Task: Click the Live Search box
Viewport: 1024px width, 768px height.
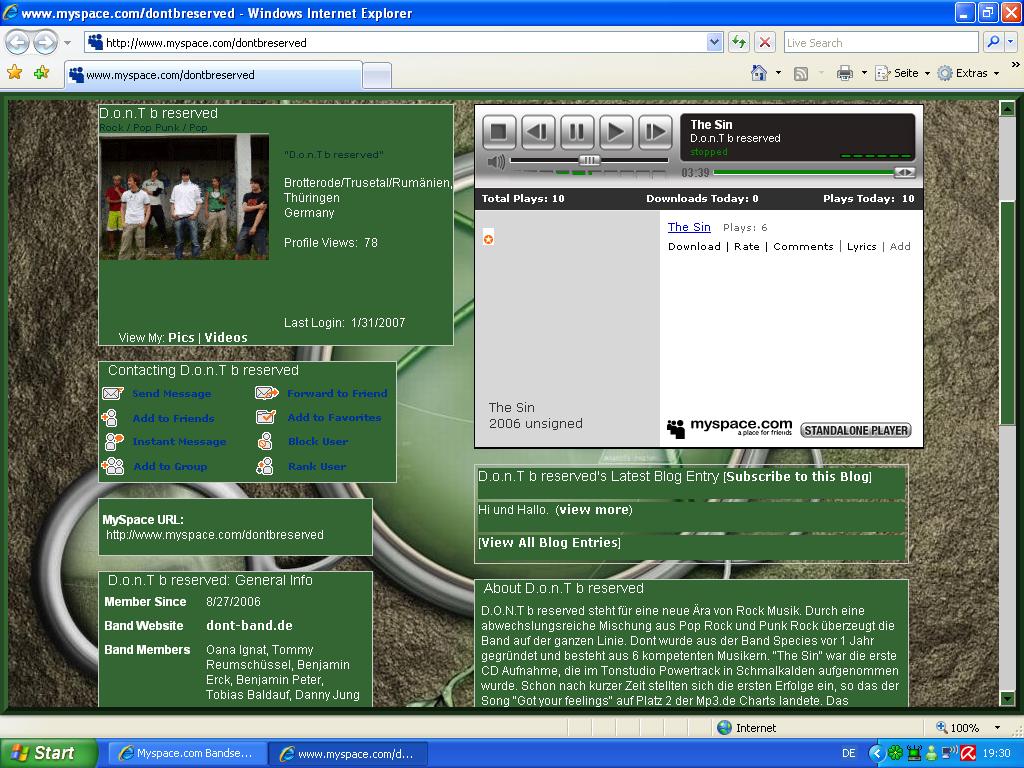Action: pyautogui.click(x=880, y=42)
